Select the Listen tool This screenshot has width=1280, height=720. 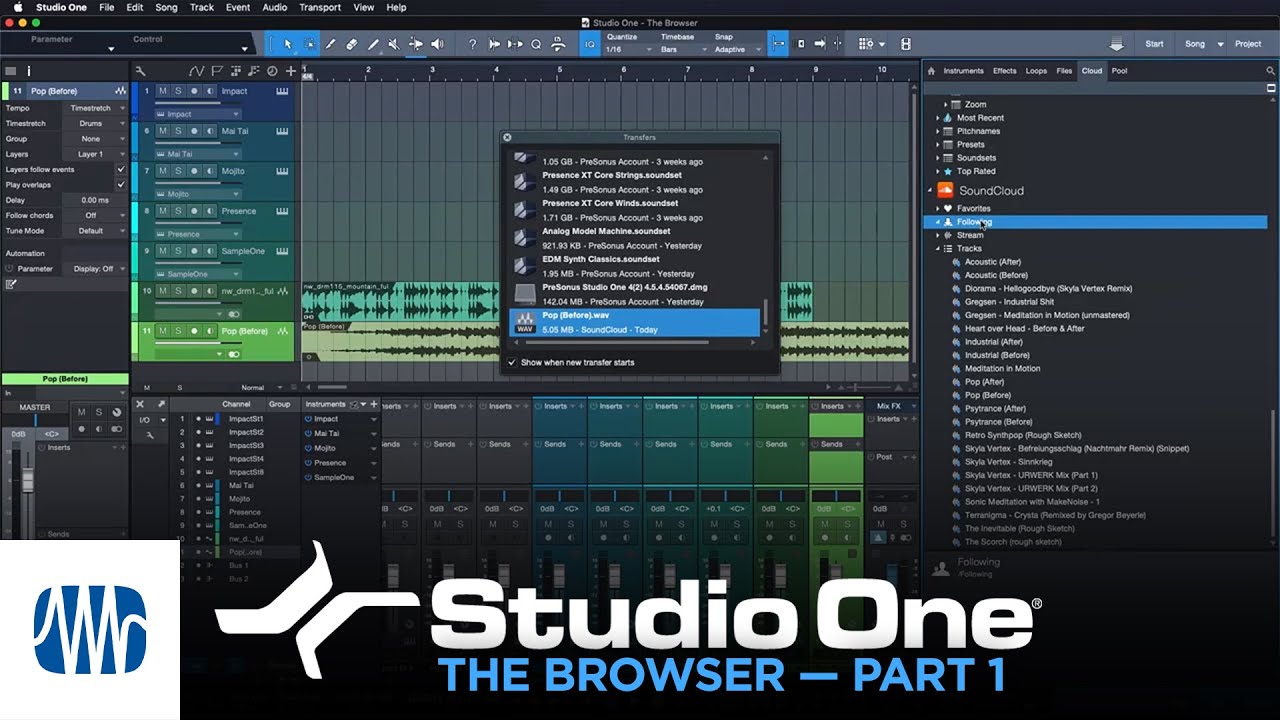pyautogui.click(x=437, y=44)
